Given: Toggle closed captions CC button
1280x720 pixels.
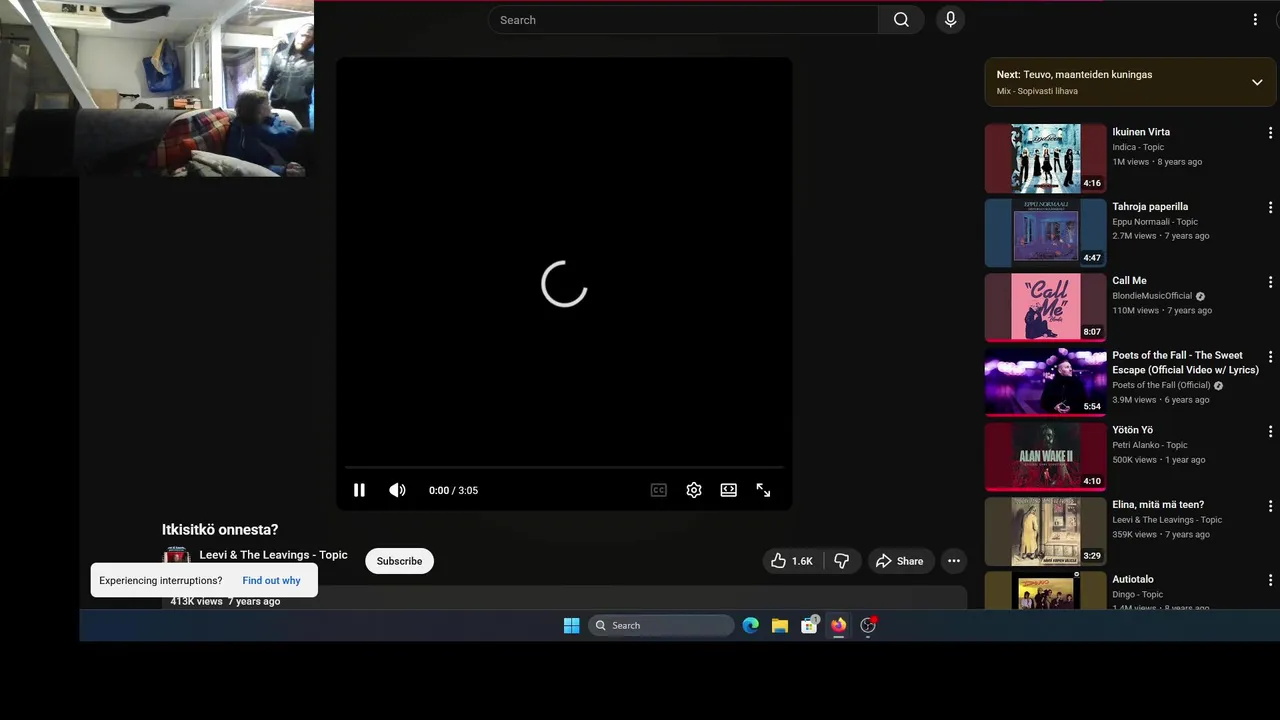Looking at the screenshot, I should [658, 490].
